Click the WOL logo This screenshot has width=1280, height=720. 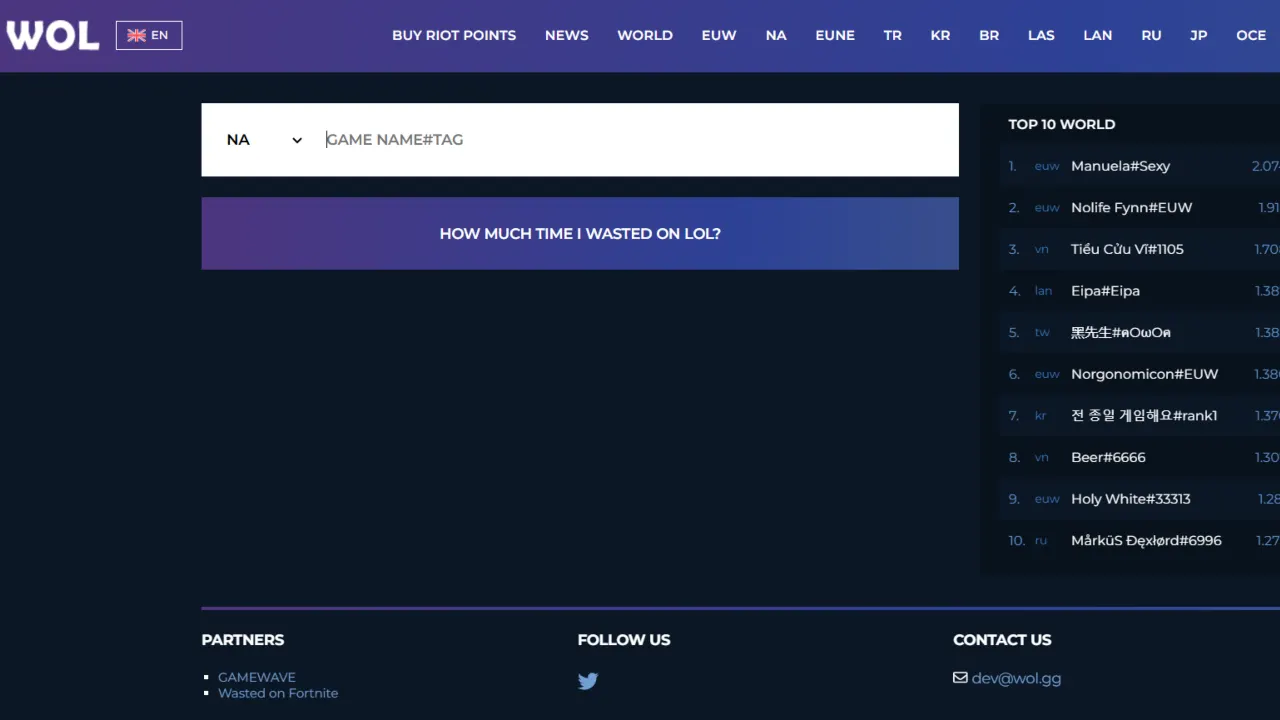click(52, 35)
